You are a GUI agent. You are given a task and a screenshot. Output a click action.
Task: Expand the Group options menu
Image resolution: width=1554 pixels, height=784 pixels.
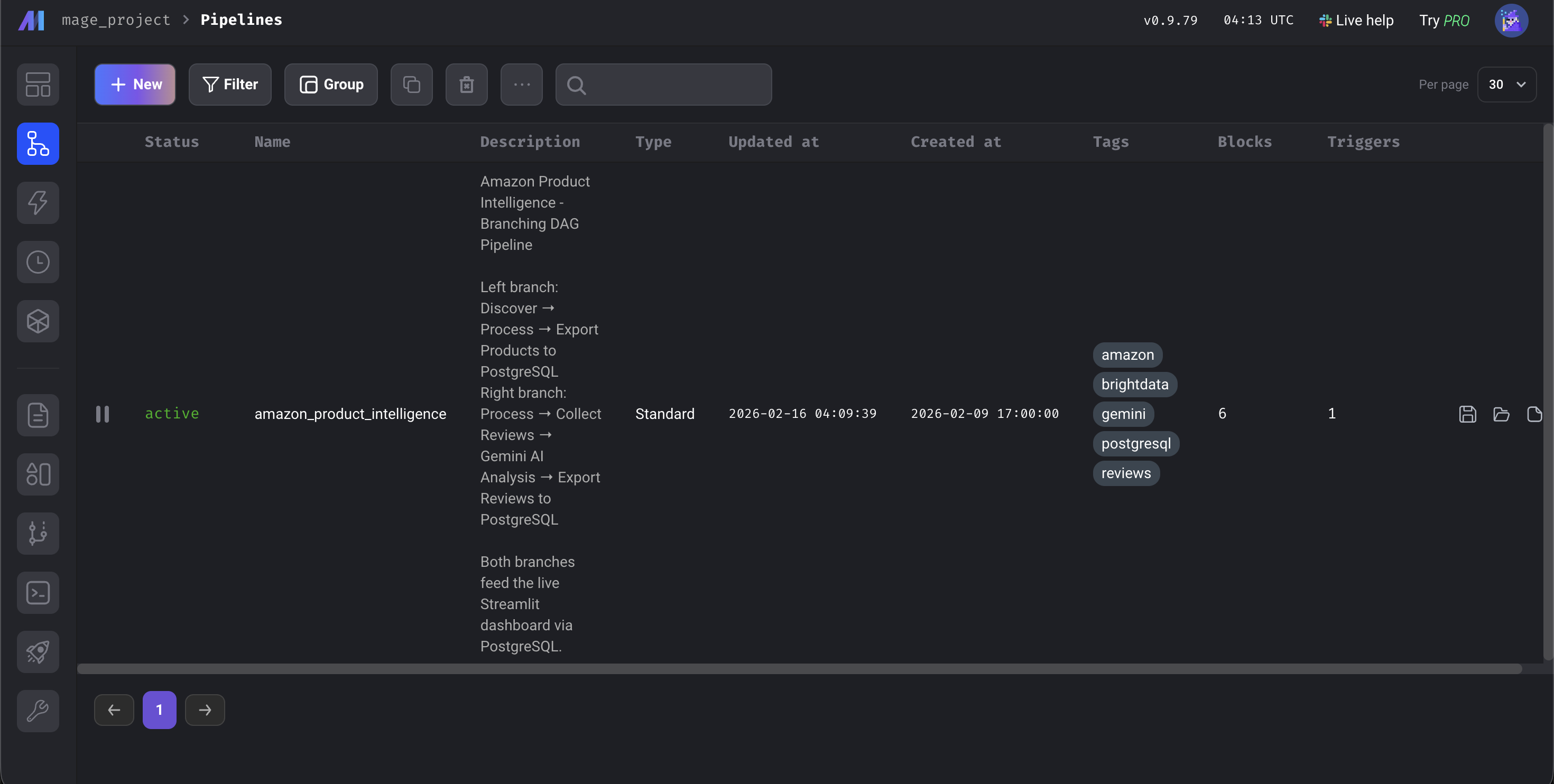click(x=330, y=85)
